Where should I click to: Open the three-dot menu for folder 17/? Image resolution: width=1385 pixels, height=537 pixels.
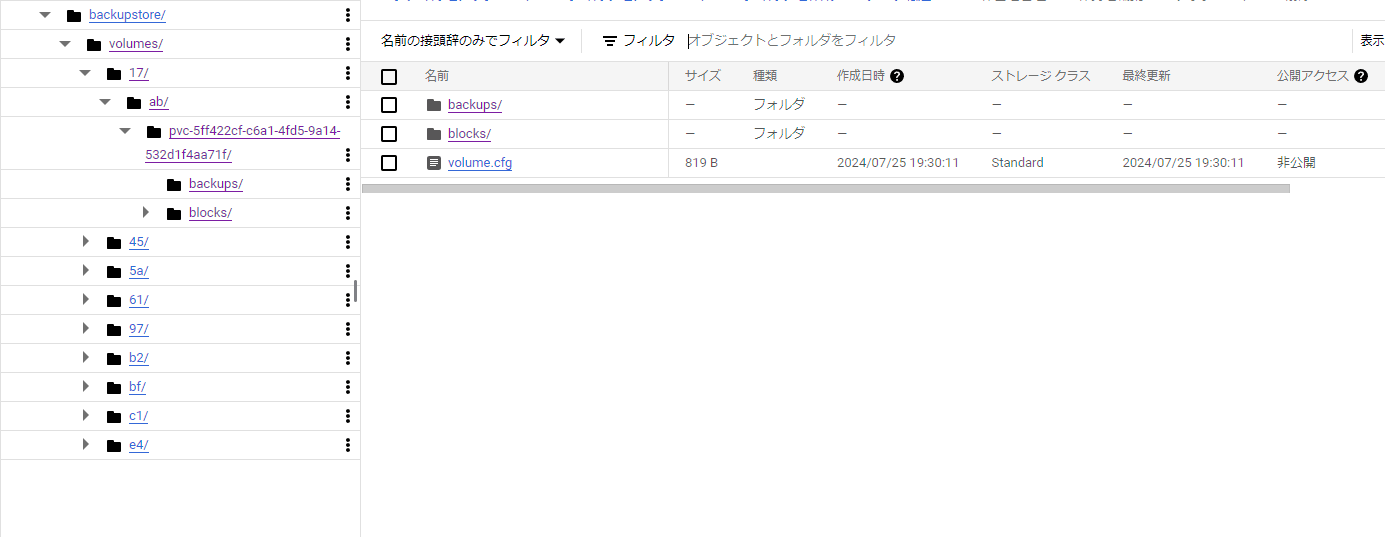pyautogui.click(x=347, y=73)
